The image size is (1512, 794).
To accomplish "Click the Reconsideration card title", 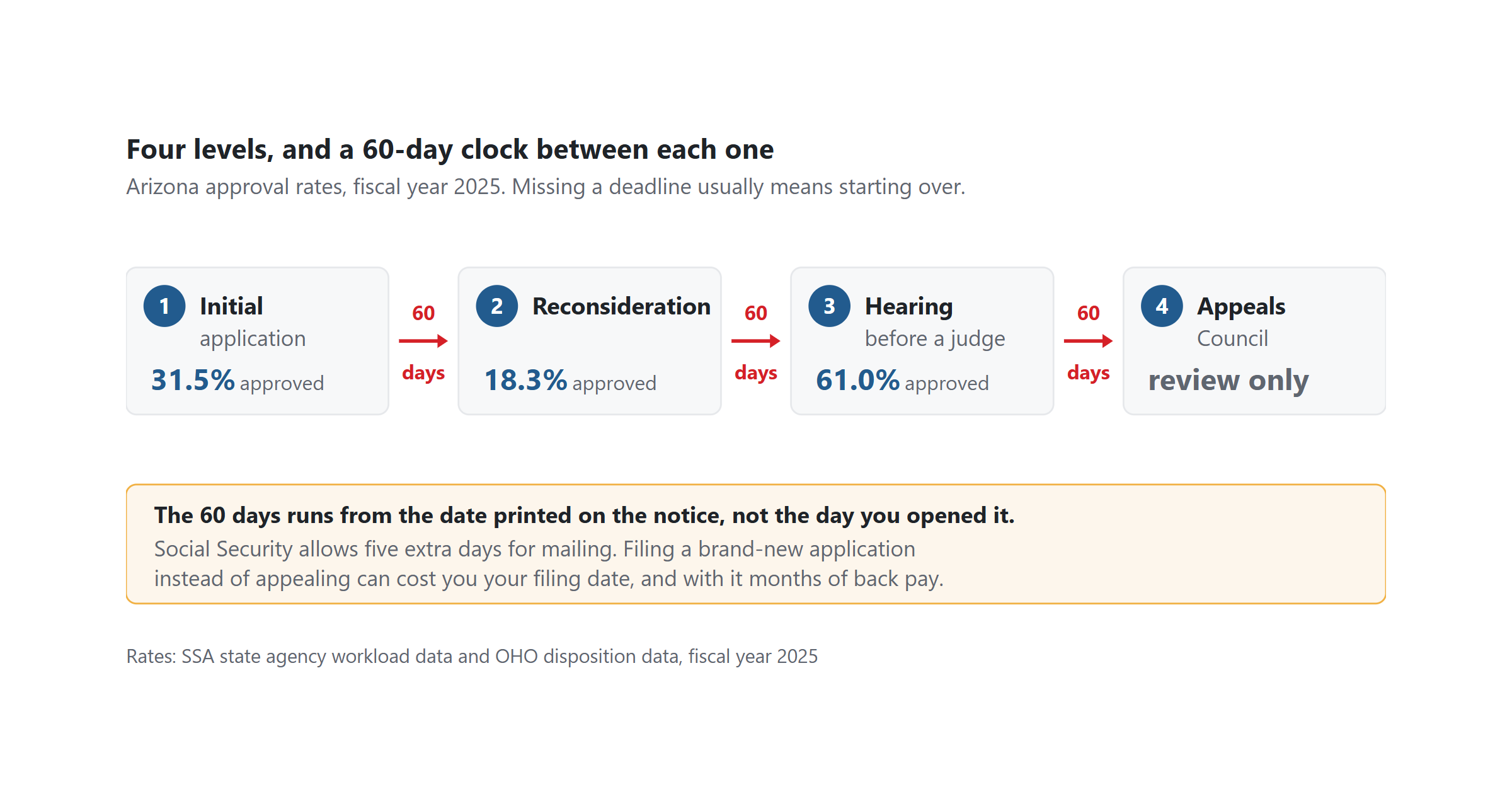I will tap(622, 306).
